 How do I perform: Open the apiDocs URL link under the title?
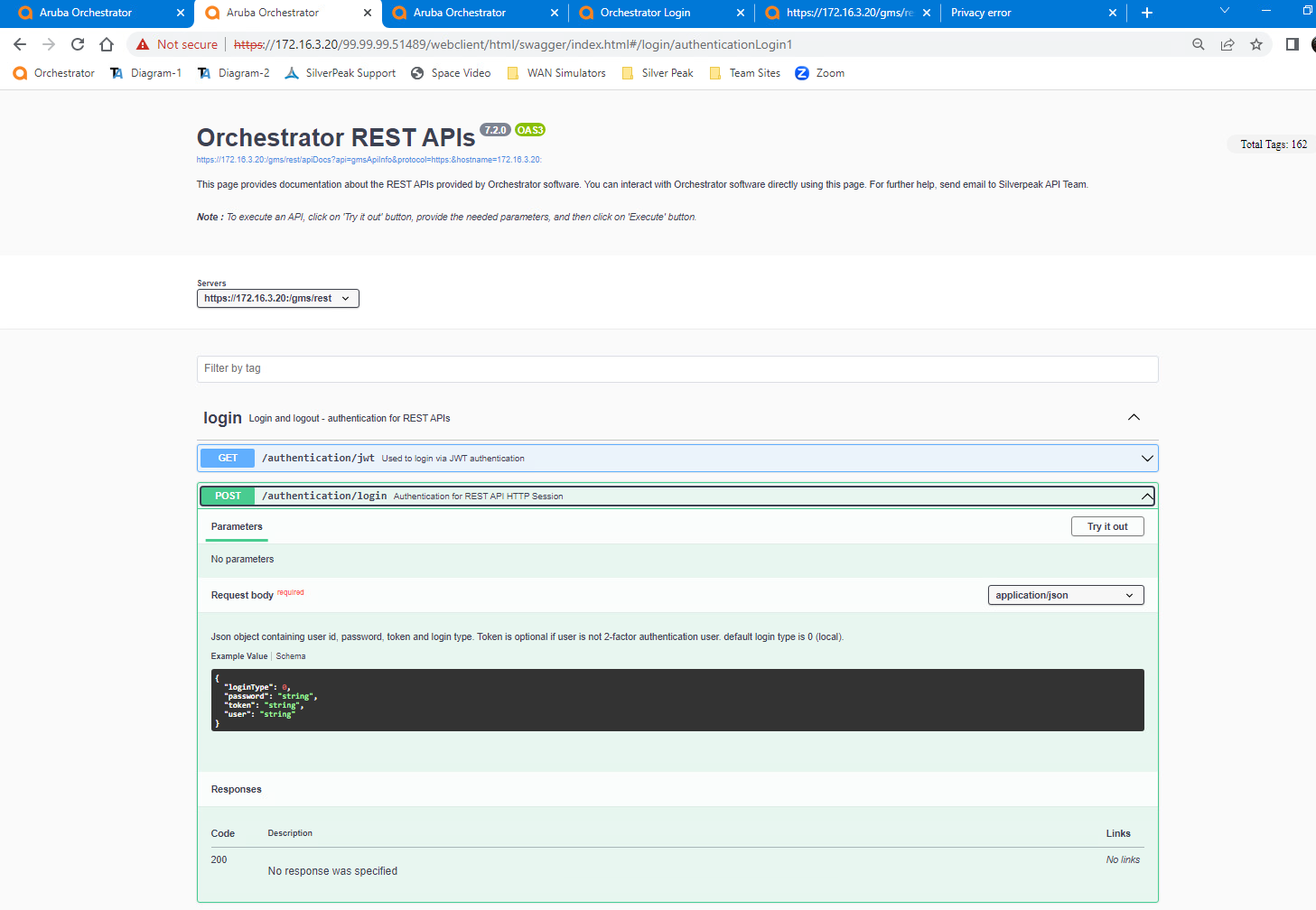pyautogui.click(x=369, y=160)
